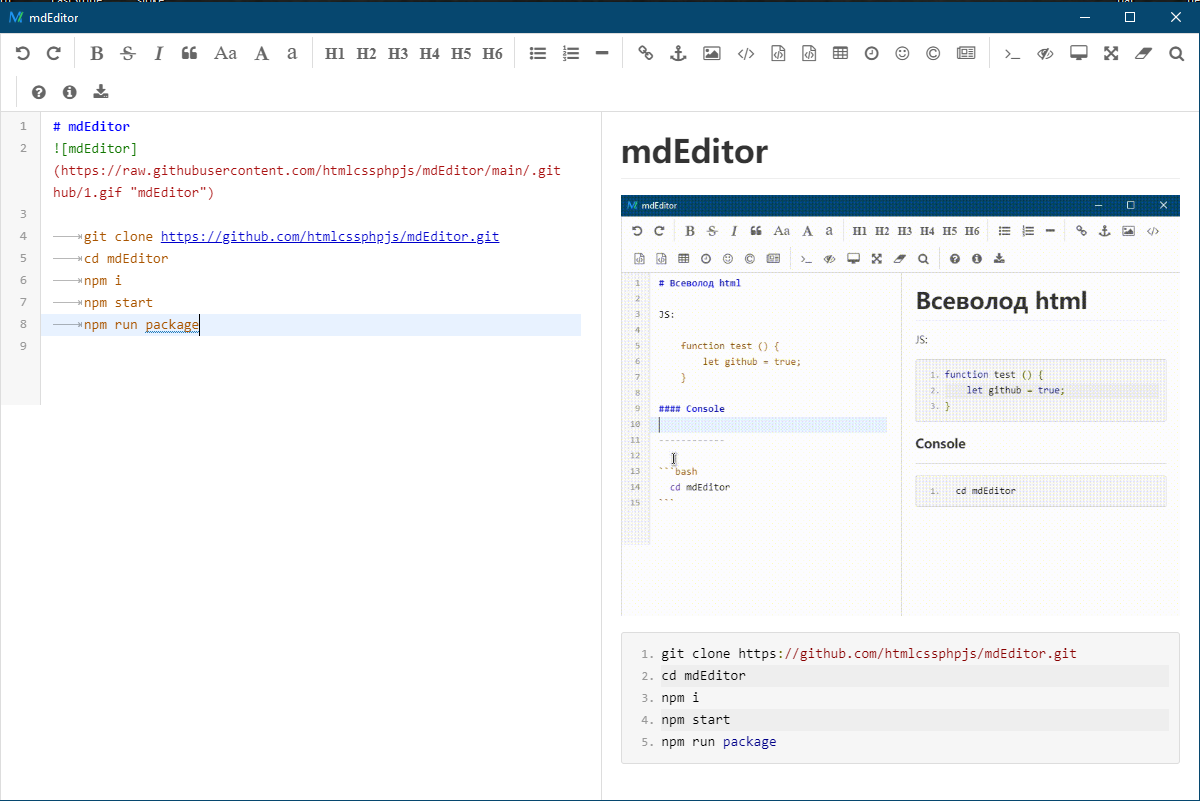Minimize the mdEditor window
Image resolution: width=1200 pixels, height=801 pixels.
pyautogui.click(x=1084, y=17)
